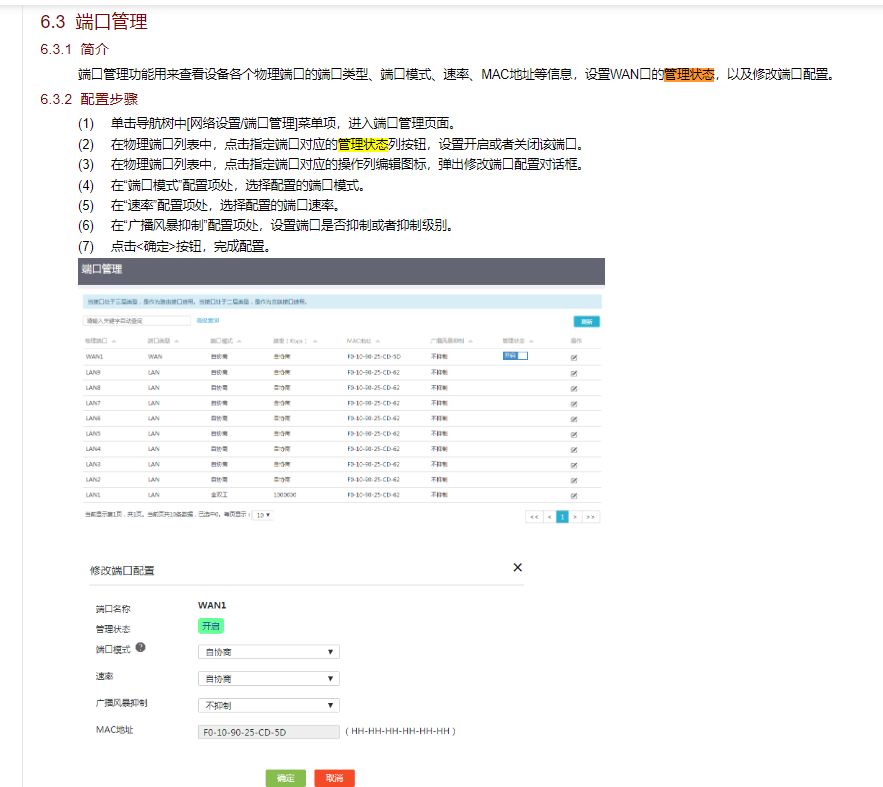Sort table by 物理端口 column arrow
The height and width of the screenshot is (787, 883).
pos(114,341)
